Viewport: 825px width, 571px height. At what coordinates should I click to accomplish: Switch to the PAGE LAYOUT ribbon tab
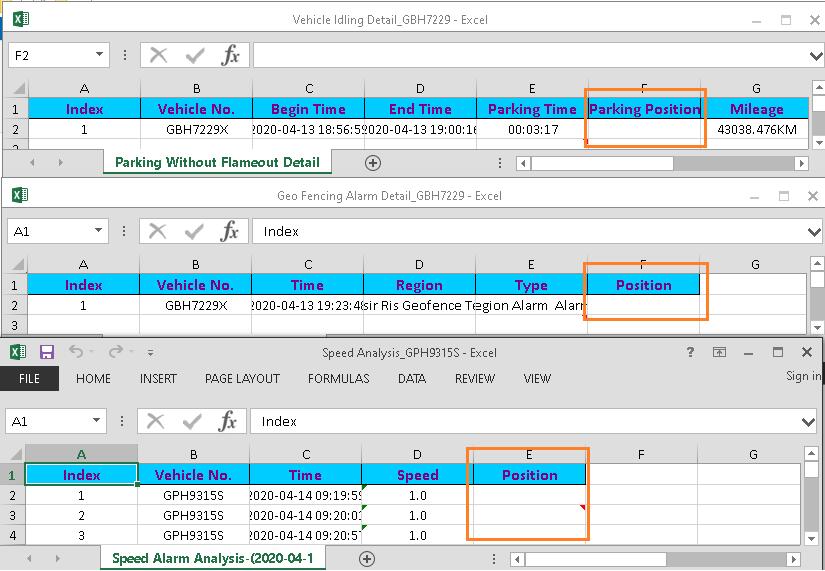[242, 378]
